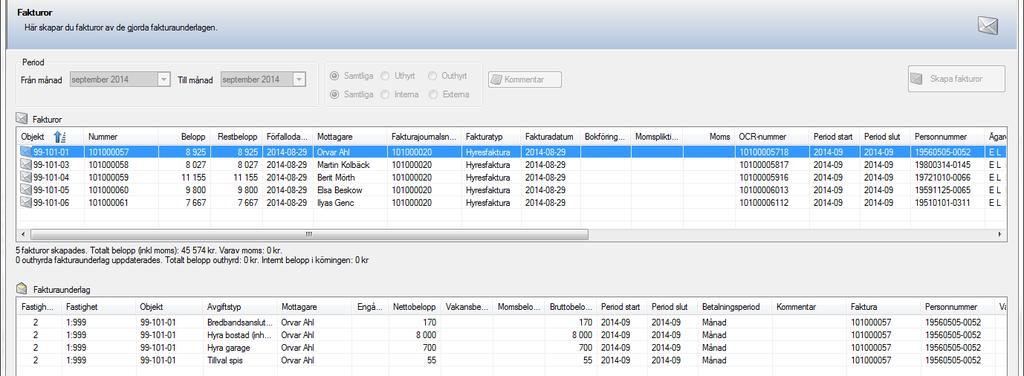Sort invoices by OCR-nummer column header
The image size is (1024, 376).
[773, 137]
